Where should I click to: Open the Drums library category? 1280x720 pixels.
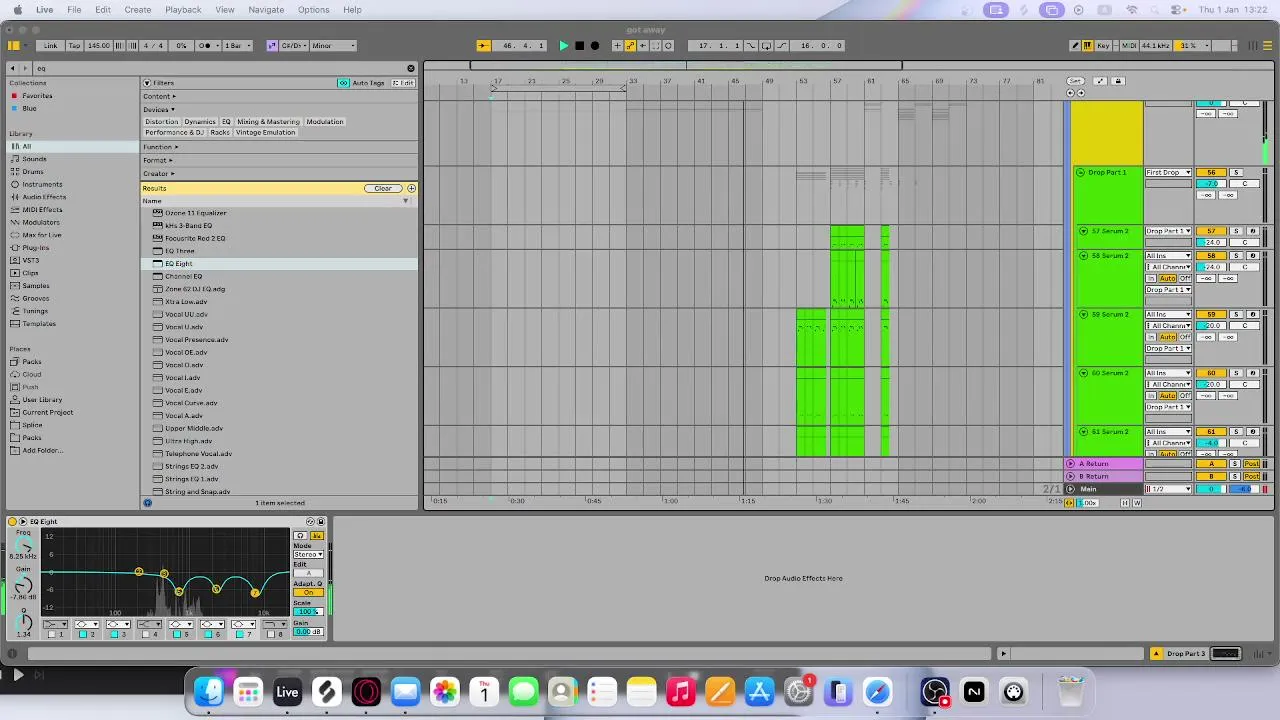point(33,172)
